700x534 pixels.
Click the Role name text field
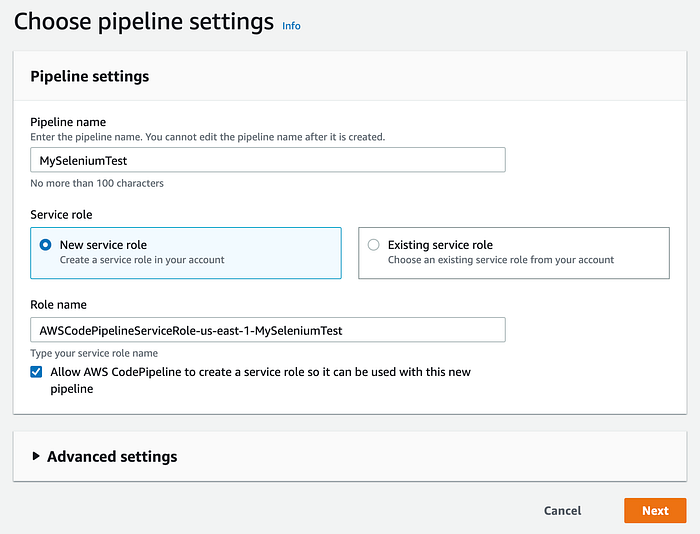coord(267,330)
